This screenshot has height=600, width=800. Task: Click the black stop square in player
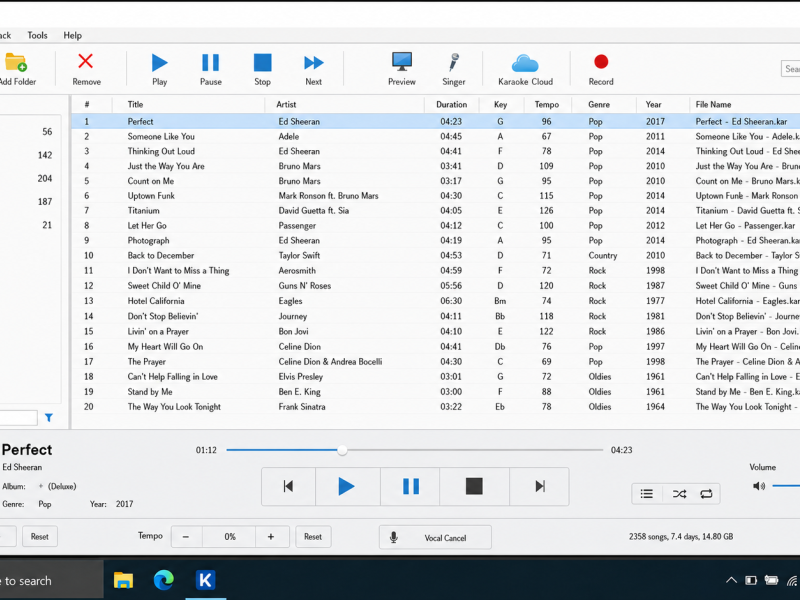pyautogui.click(x=474, y=486)
